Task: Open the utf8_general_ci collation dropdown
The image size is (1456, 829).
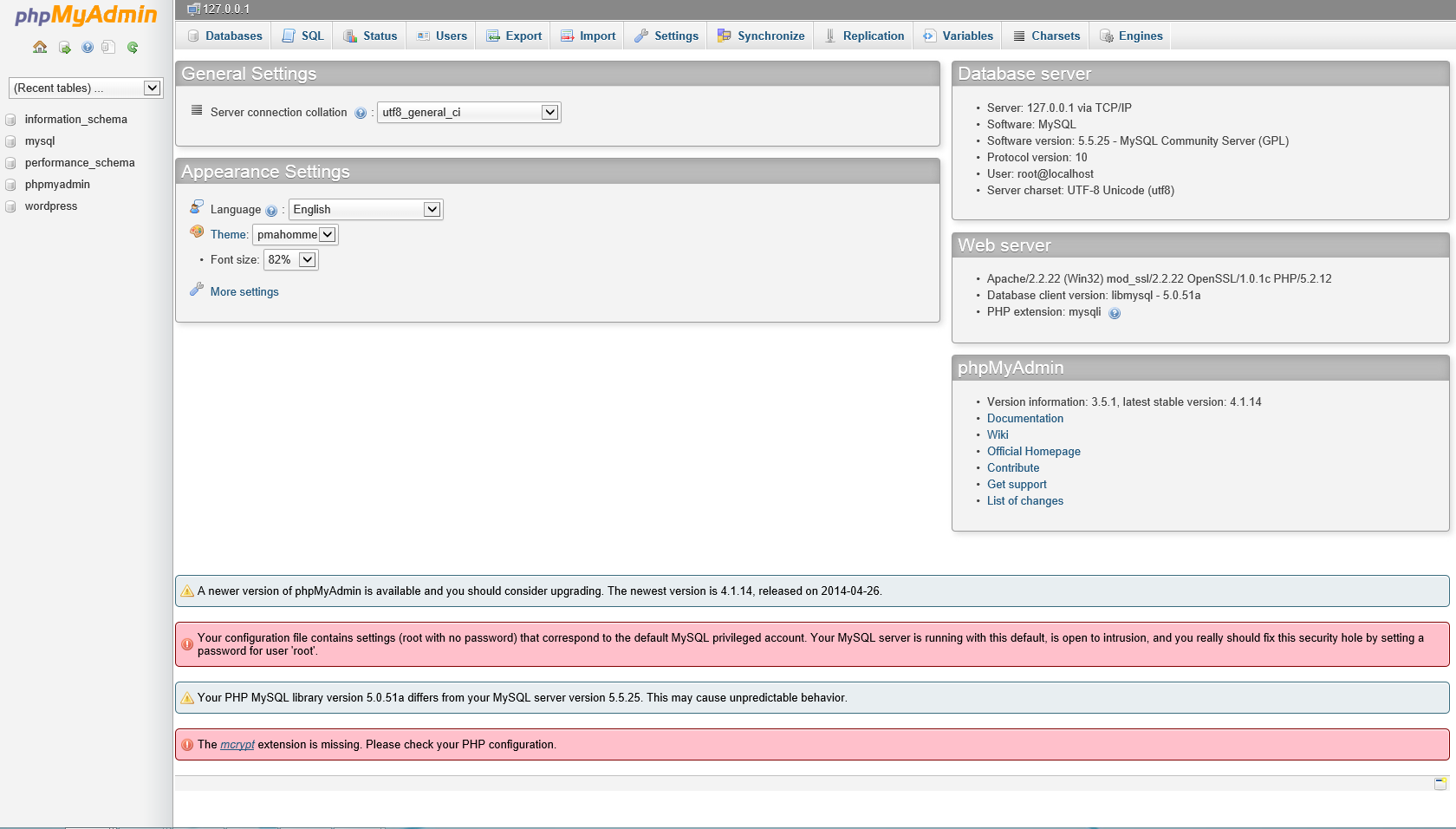Action: [x=469, y=112]
